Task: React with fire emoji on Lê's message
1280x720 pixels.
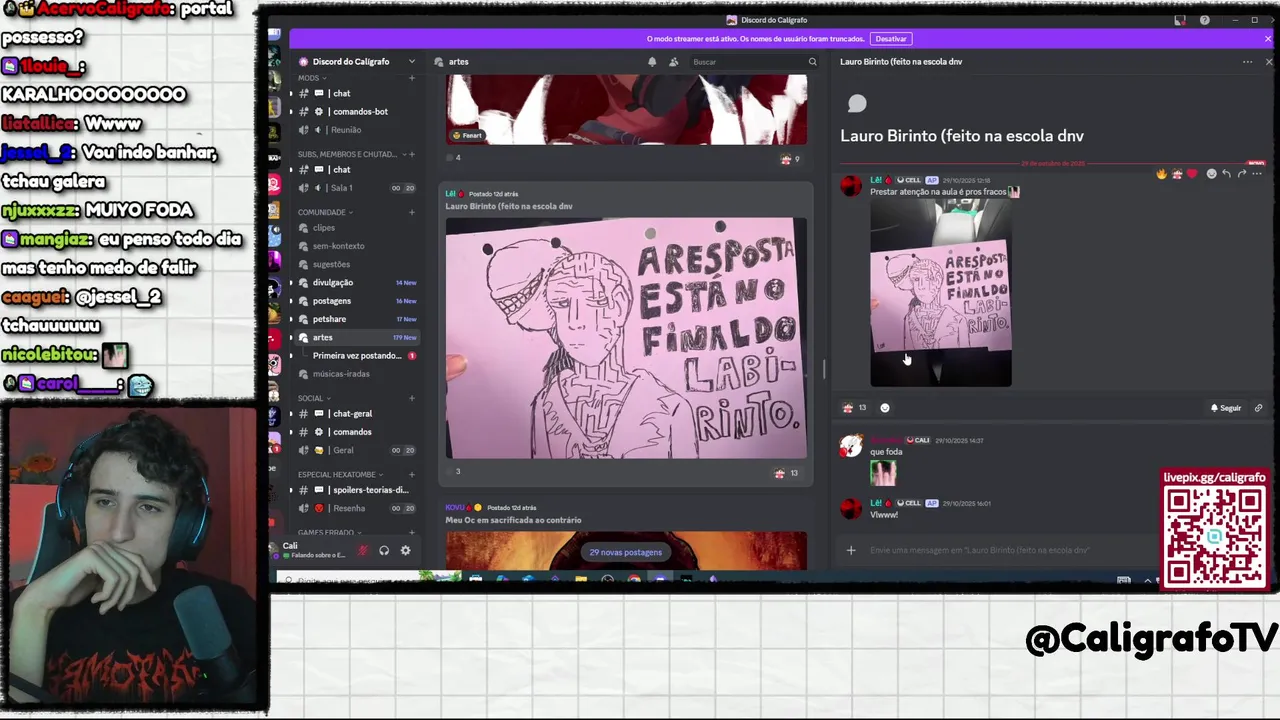Action: point(1161,174)
